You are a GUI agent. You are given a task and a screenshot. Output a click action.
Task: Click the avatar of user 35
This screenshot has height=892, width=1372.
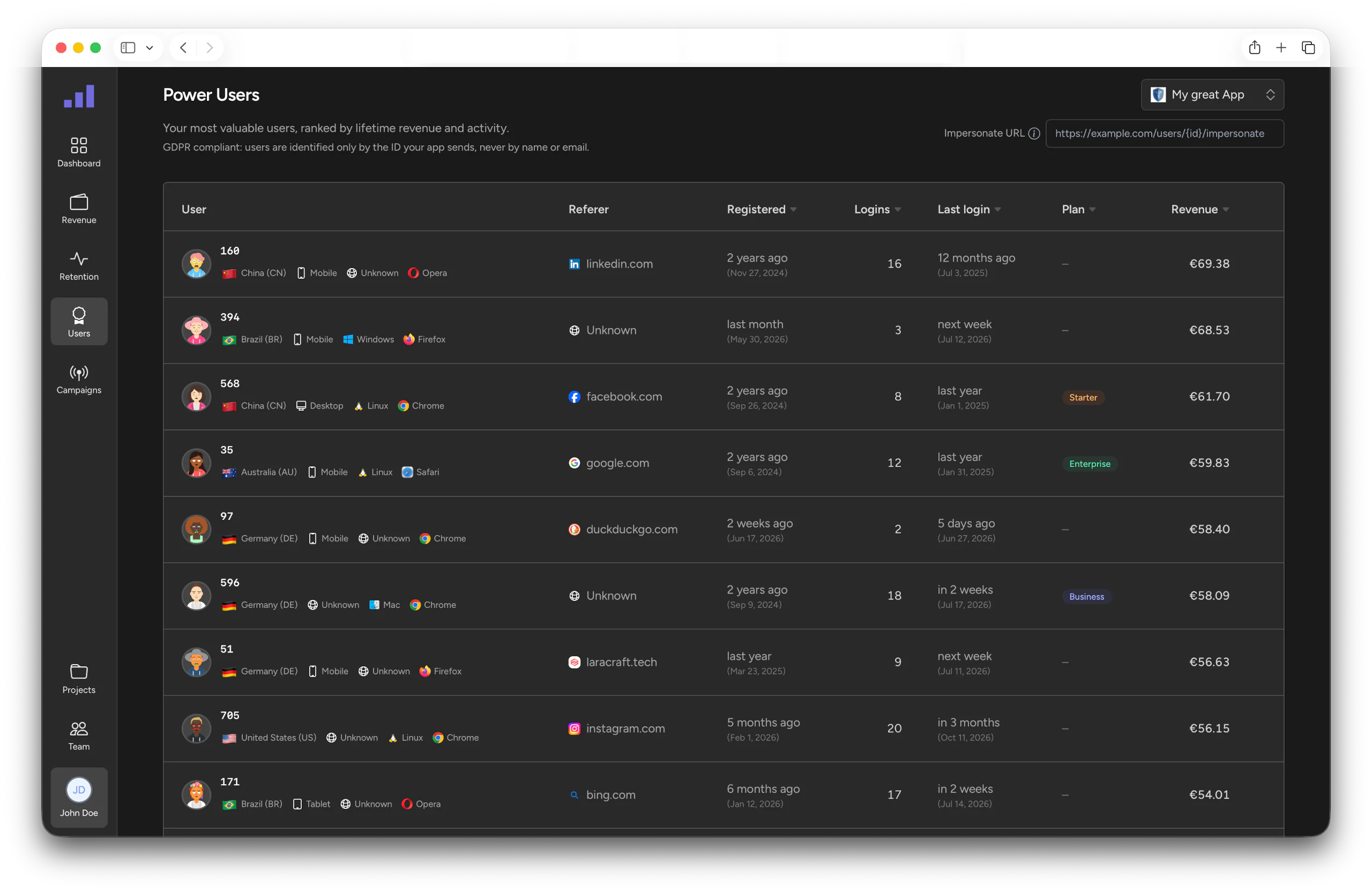pyautogui.click(x=197, y=463)
